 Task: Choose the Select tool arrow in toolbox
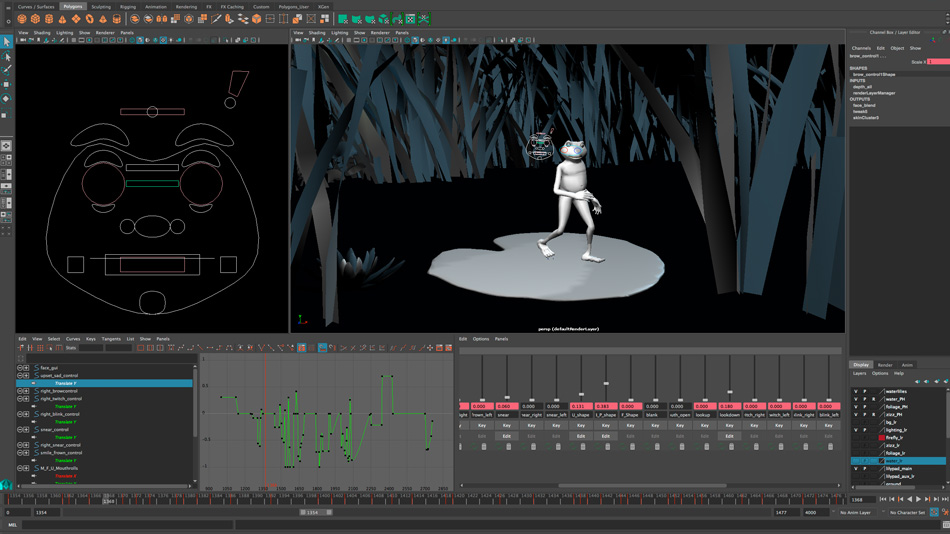[6, 42]
